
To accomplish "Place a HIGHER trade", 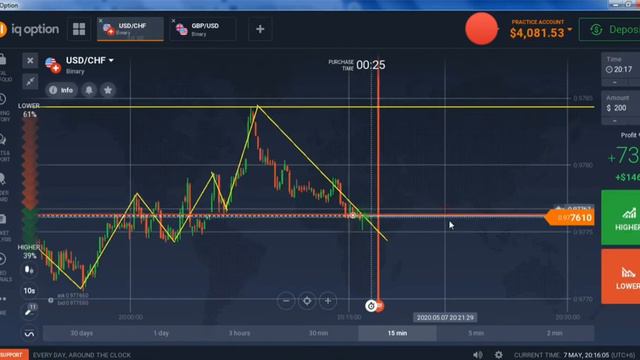I will 621,217.
